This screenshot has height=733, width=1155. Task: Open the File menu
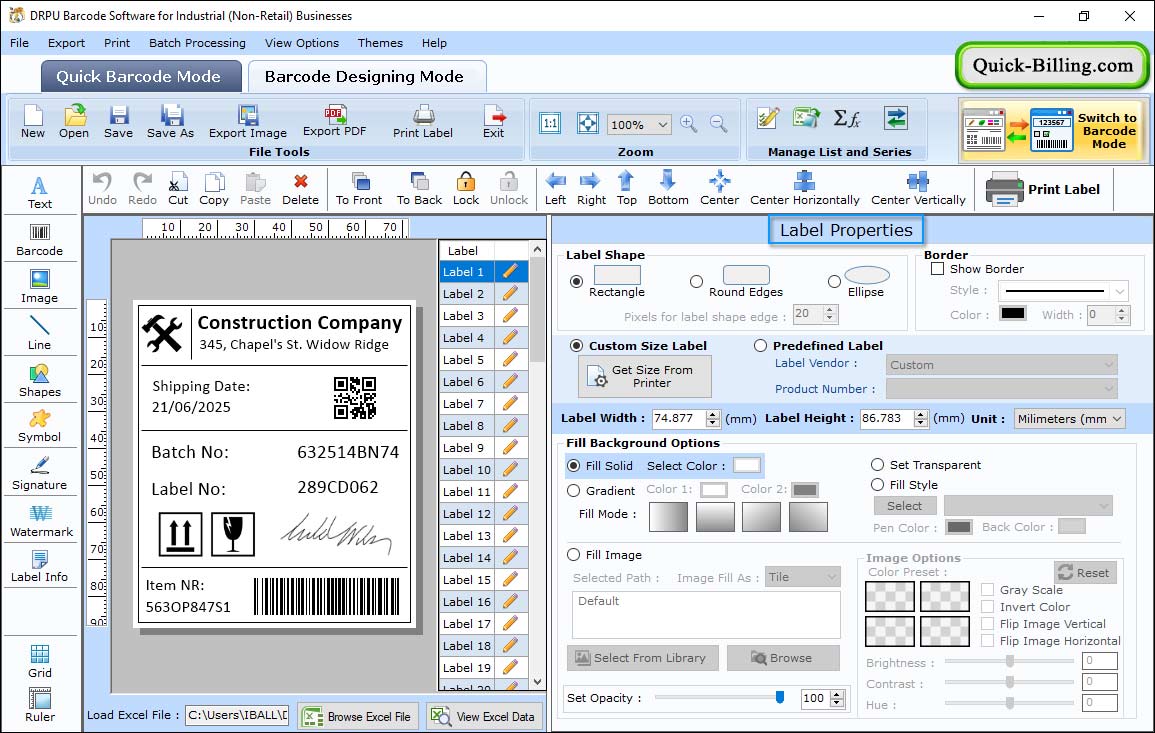point(19,43)
